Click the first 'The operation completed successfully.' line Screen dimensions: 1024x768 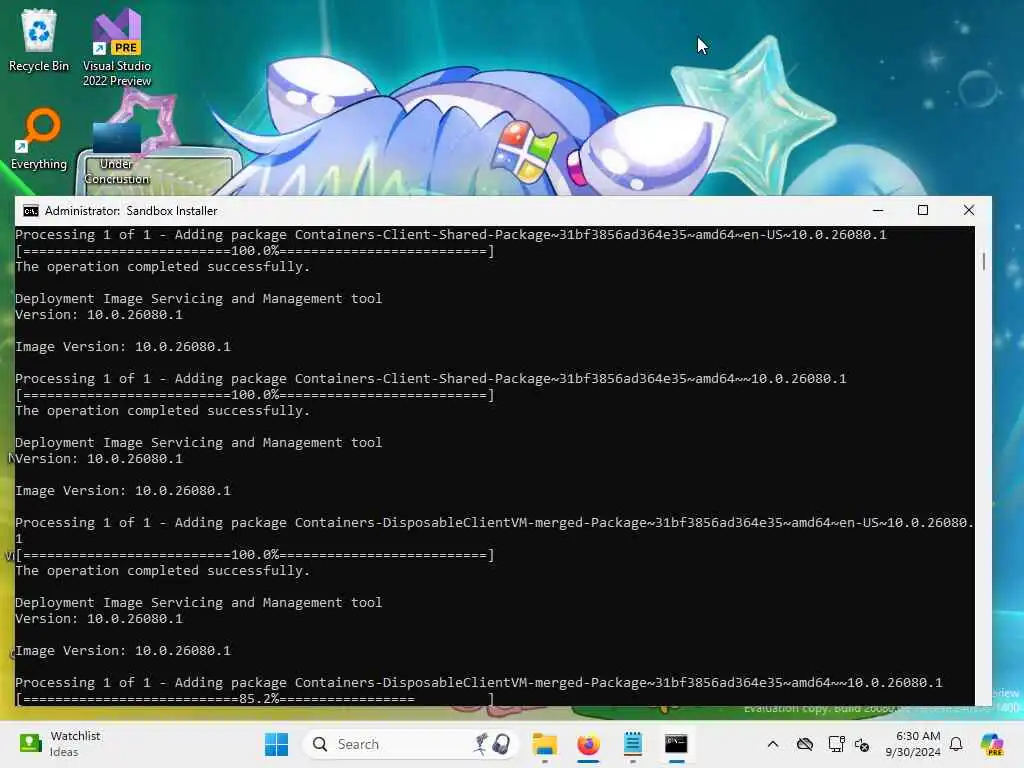(162, 266)
